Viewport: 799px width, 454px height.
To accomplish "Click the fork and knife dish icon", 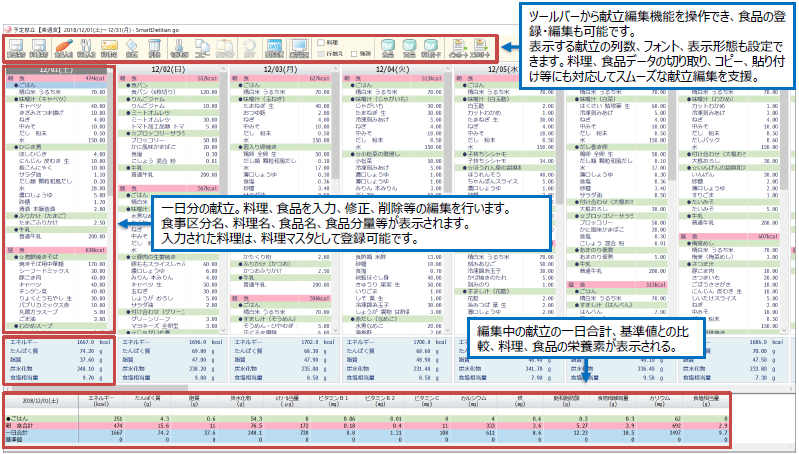I will (x=86, y=46).
